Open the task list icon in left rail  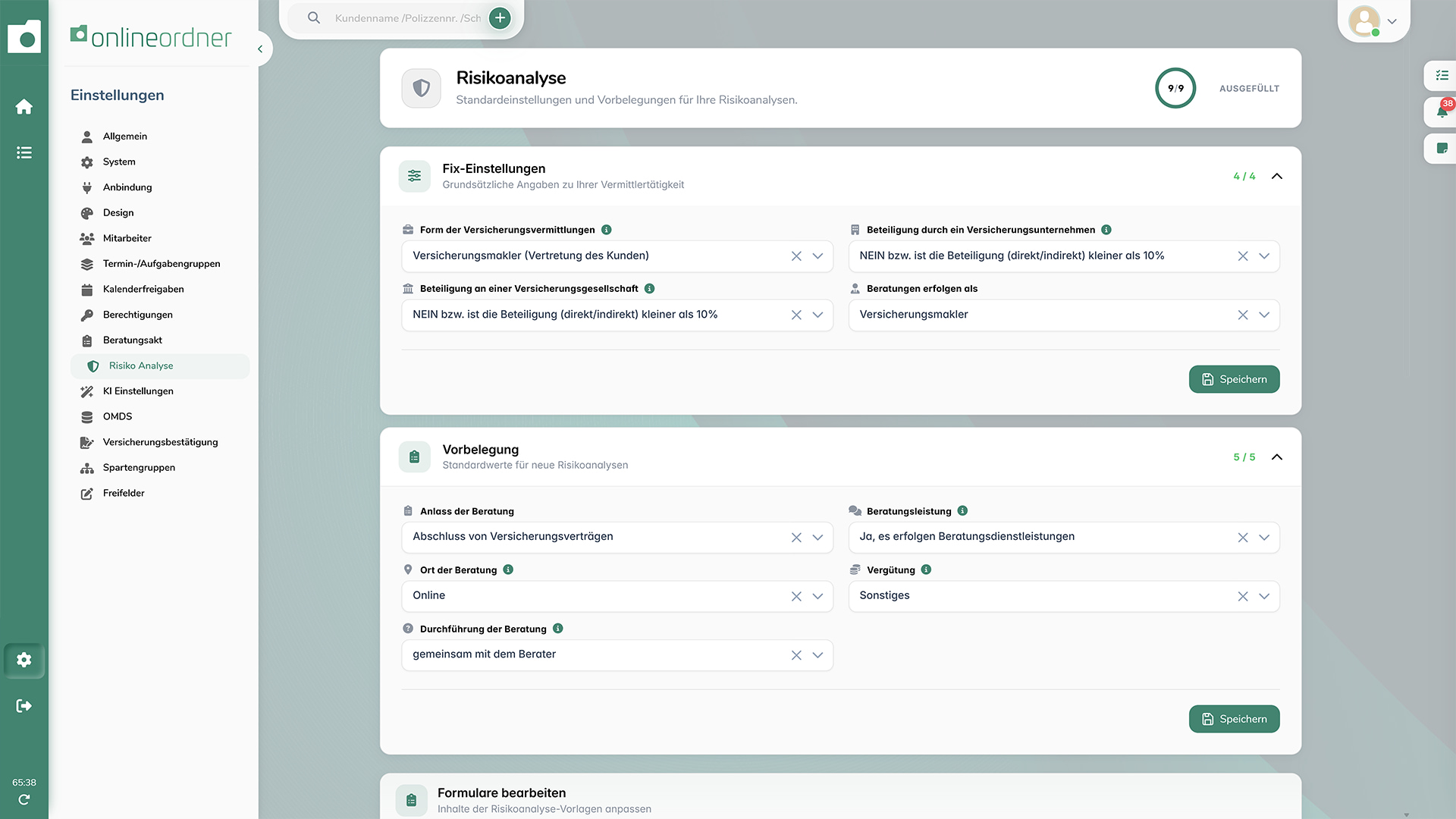(24, 152)
